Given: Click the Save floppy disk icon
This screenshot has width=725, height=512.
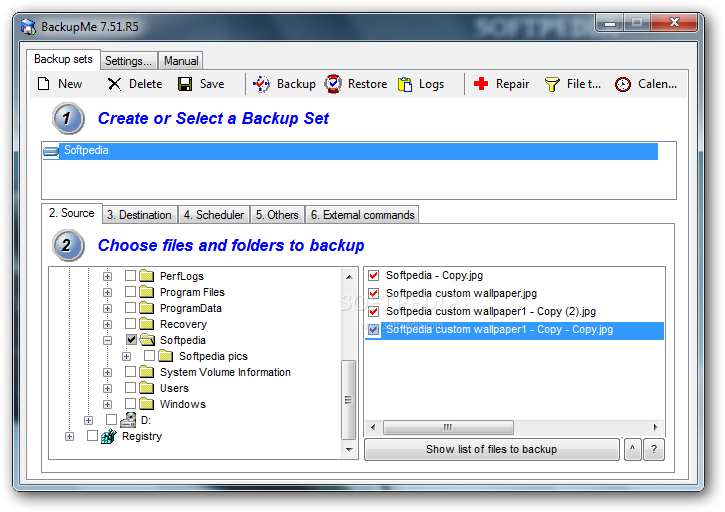Looking at the screenshot, I should pyautogui.click(x=185, y=84).
